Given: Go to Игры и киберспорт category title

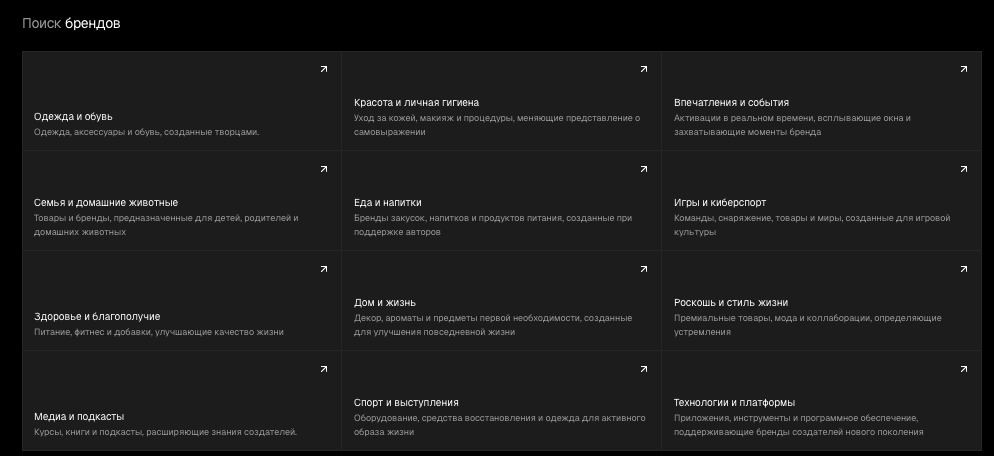Looking at the screenshot, I should [x=720, y=202].
